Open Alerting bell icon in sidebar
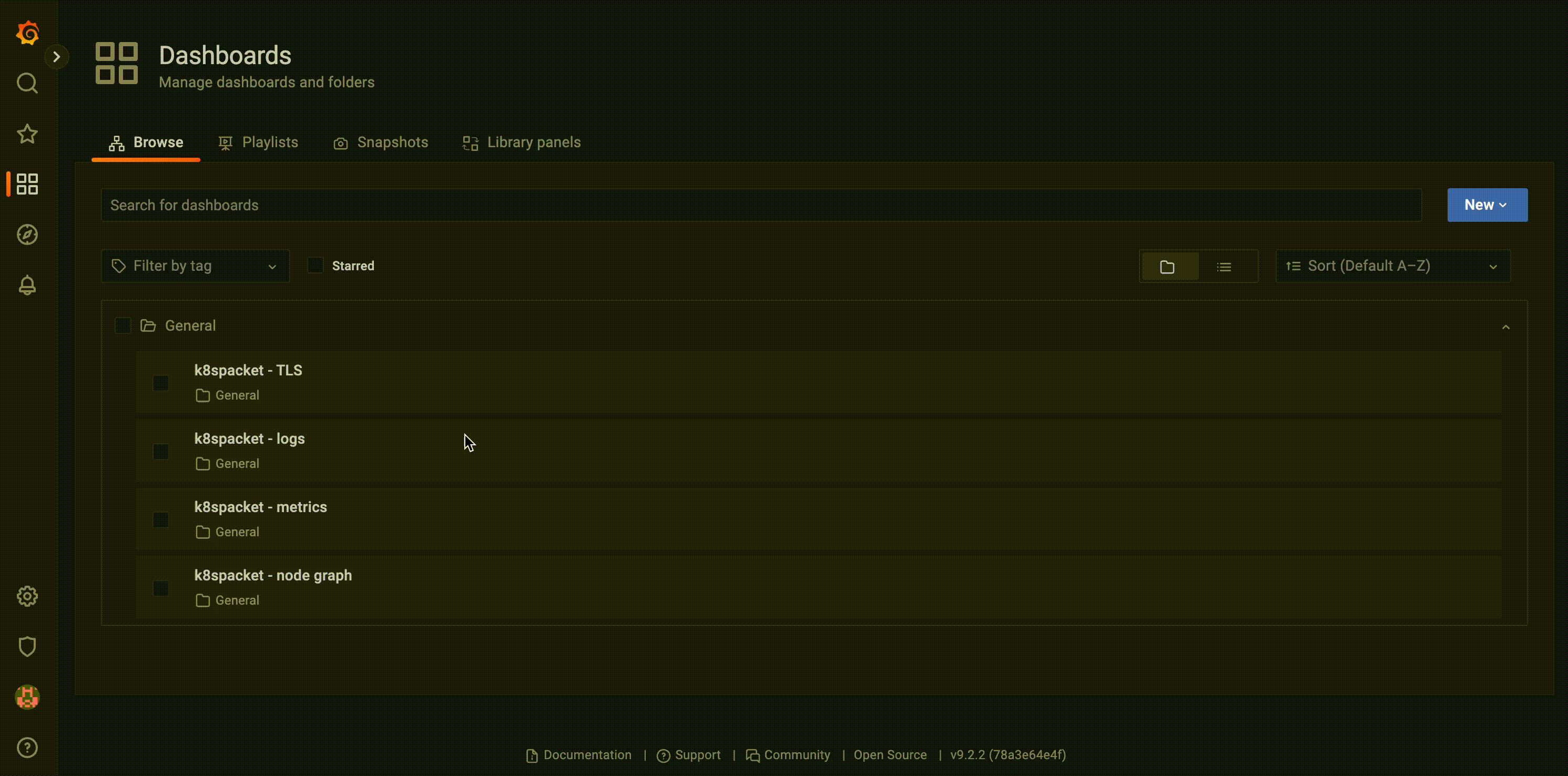 click(x=27, y=285)
